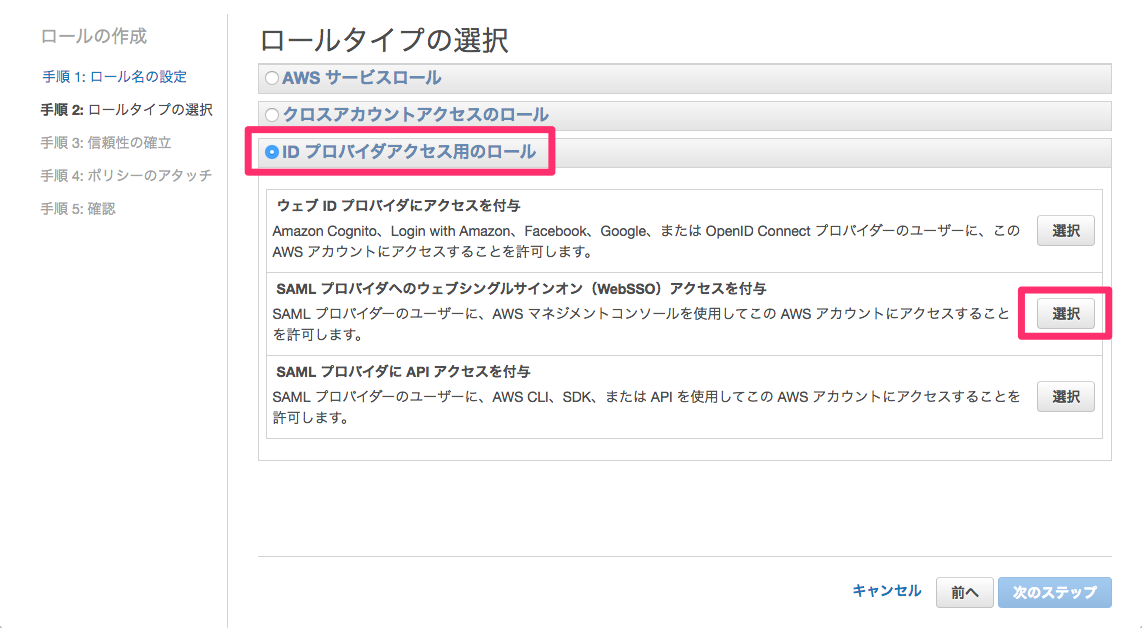Image resolution: width=1142 pixels, height=628 pixels.
Task: Select the クロスアカウントアクセスのロール radio button
Action: (x=272, y=115)
